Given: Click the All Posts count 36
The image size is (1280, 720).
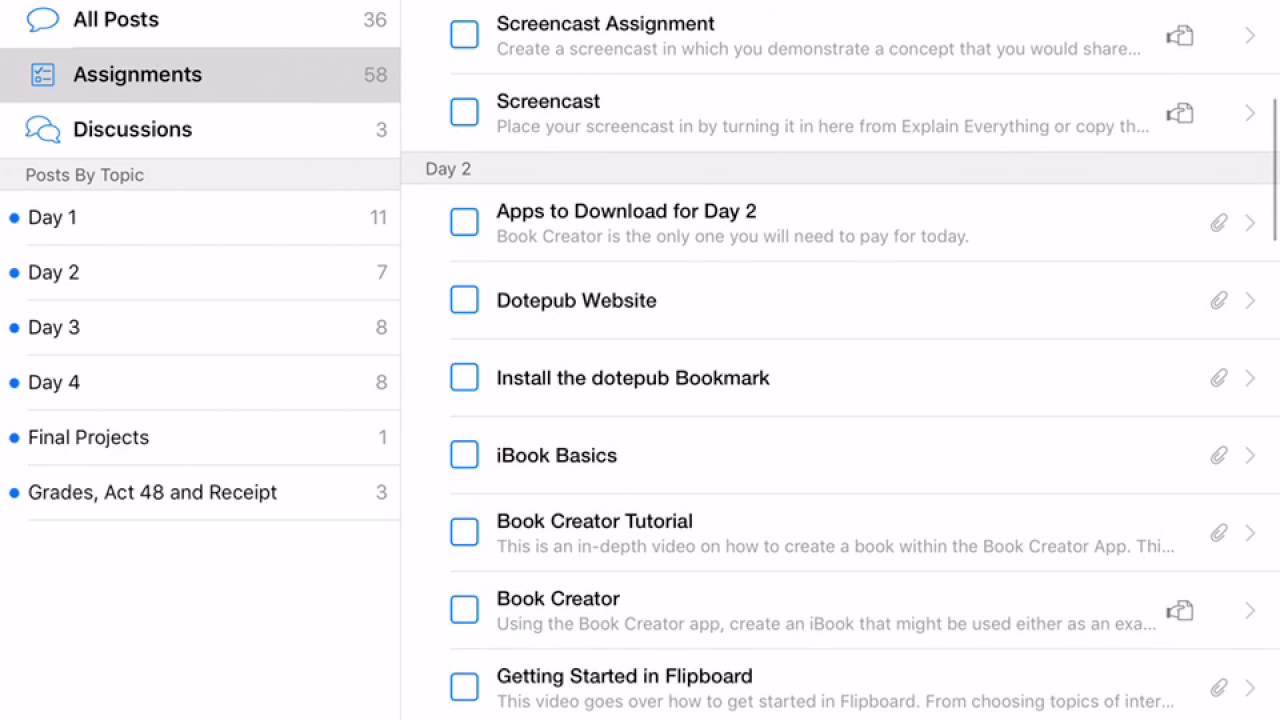Looking at the screenshot, I should [375, 20].
